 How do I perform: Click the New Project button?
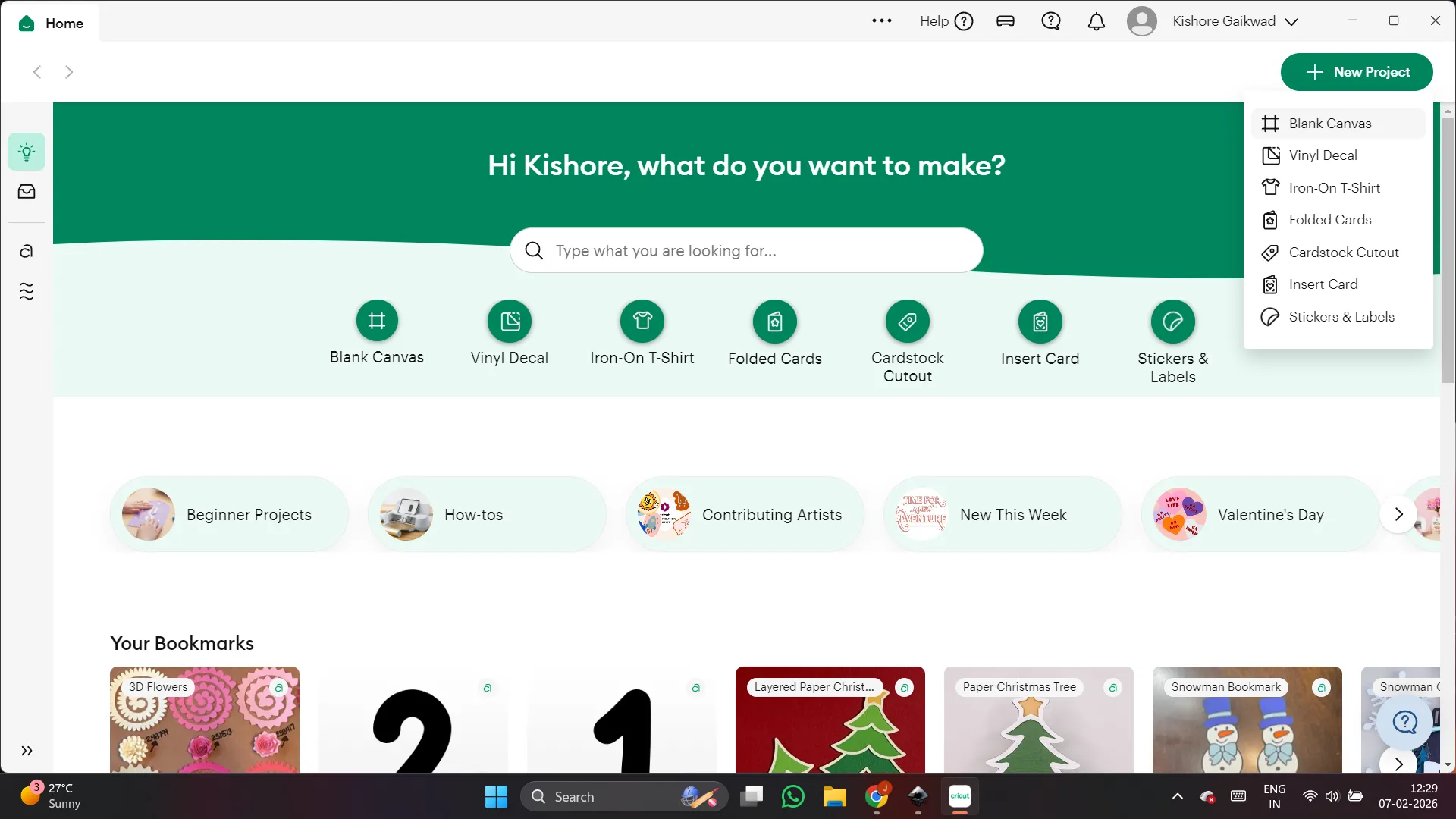tap(1357, 72)
